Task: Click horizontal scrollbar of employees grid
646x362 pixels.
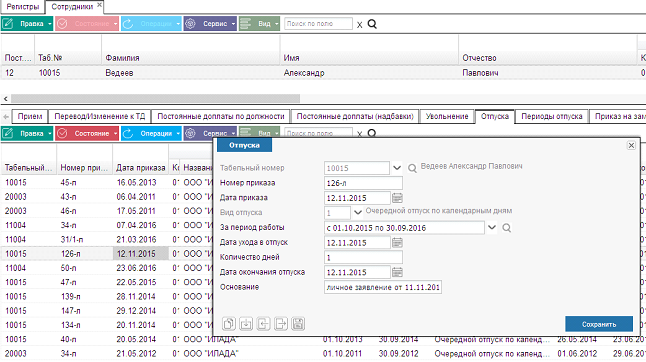Action: point(155,99)
